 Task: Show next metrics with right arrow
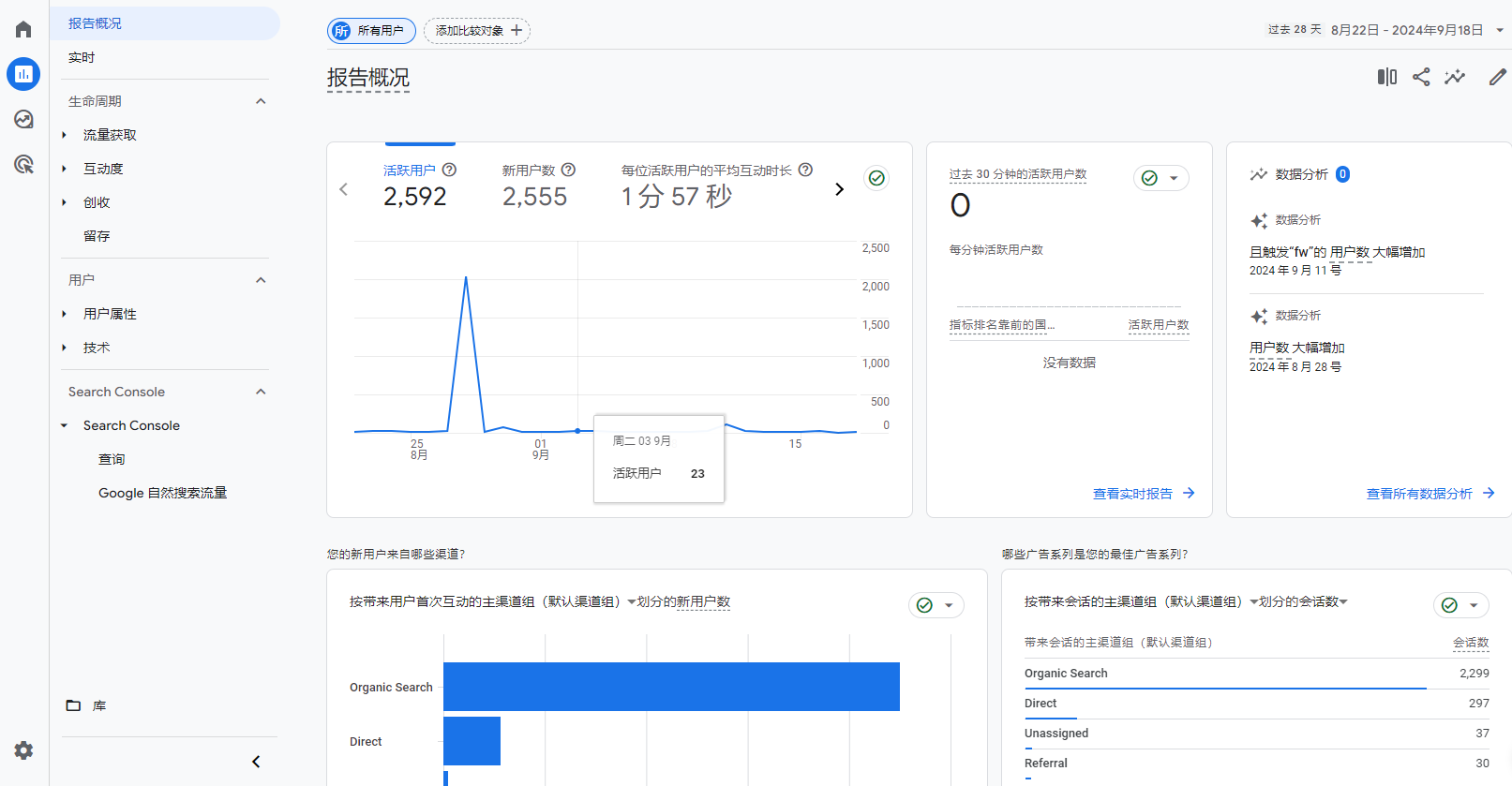tap(839, 189)
